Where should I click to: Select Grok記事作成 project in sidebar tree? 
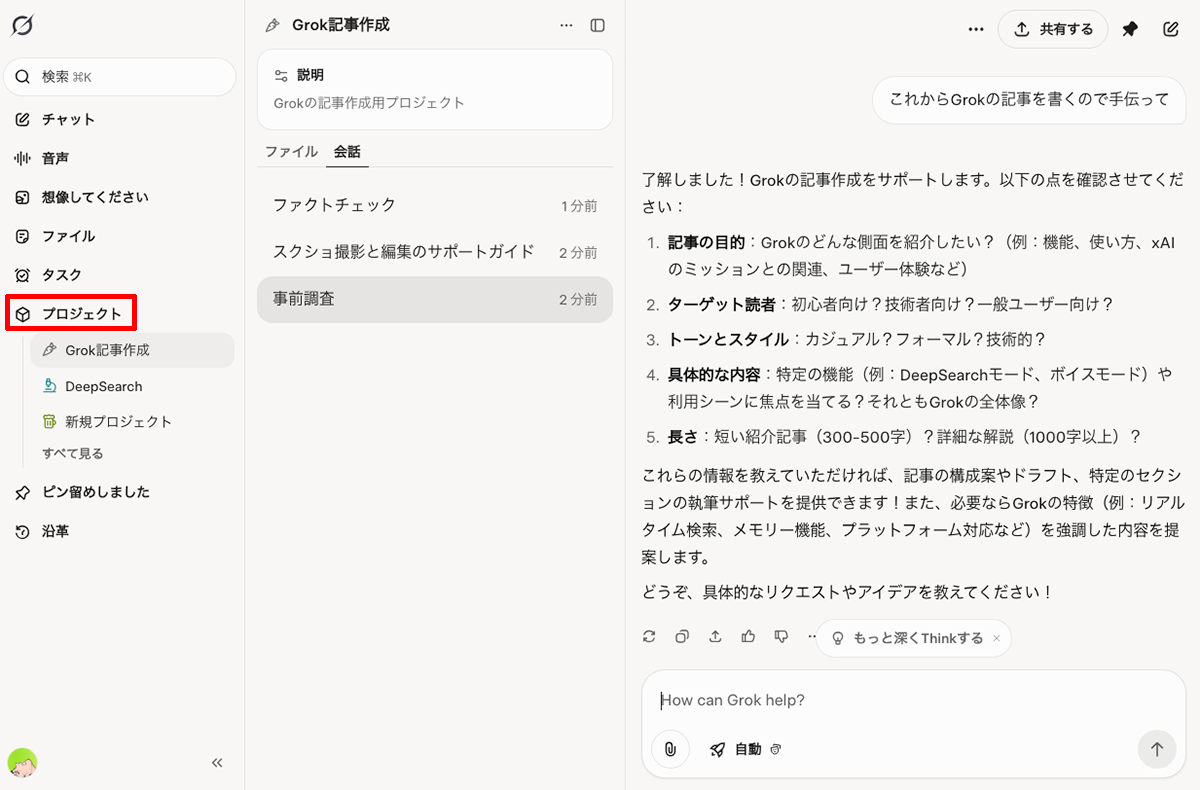132,350
